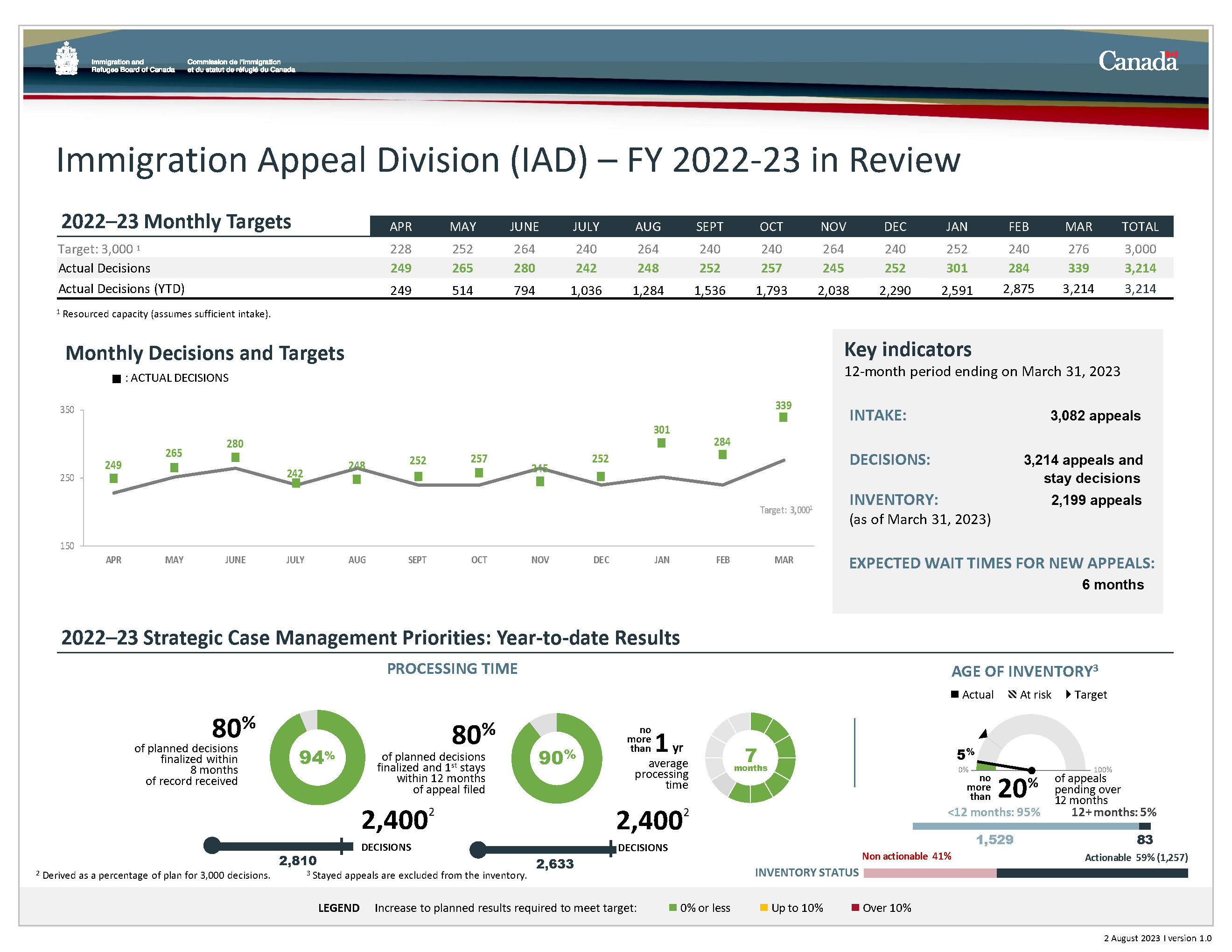The height and width of the screenshot is (952, 1232).
Task: Click the yellow Up to 10% swatch
Action: pos(764,908)
